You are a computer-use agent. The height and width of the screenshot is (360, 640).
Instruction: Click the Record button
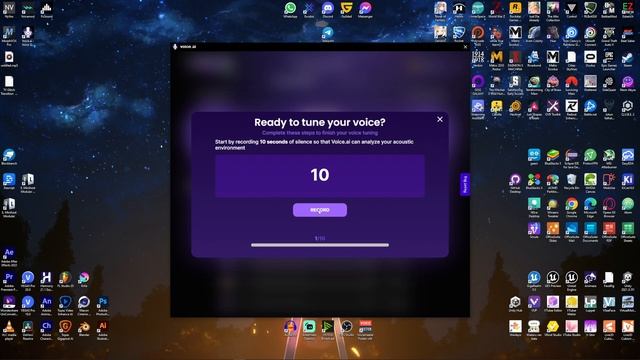pos(320,210)
